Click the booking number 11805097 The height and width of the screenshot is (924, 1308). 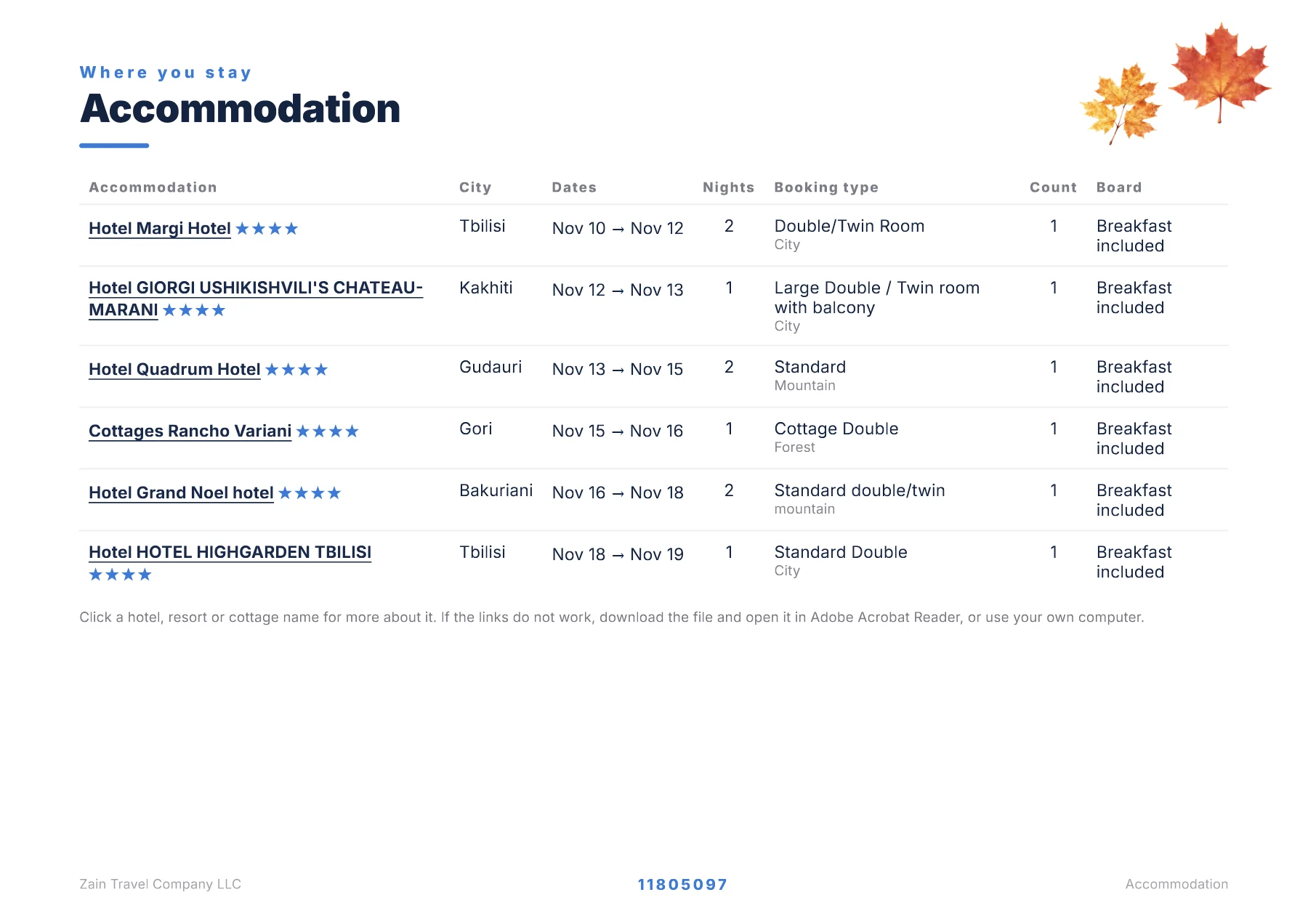pyautogui.click(x=682, y=885)
